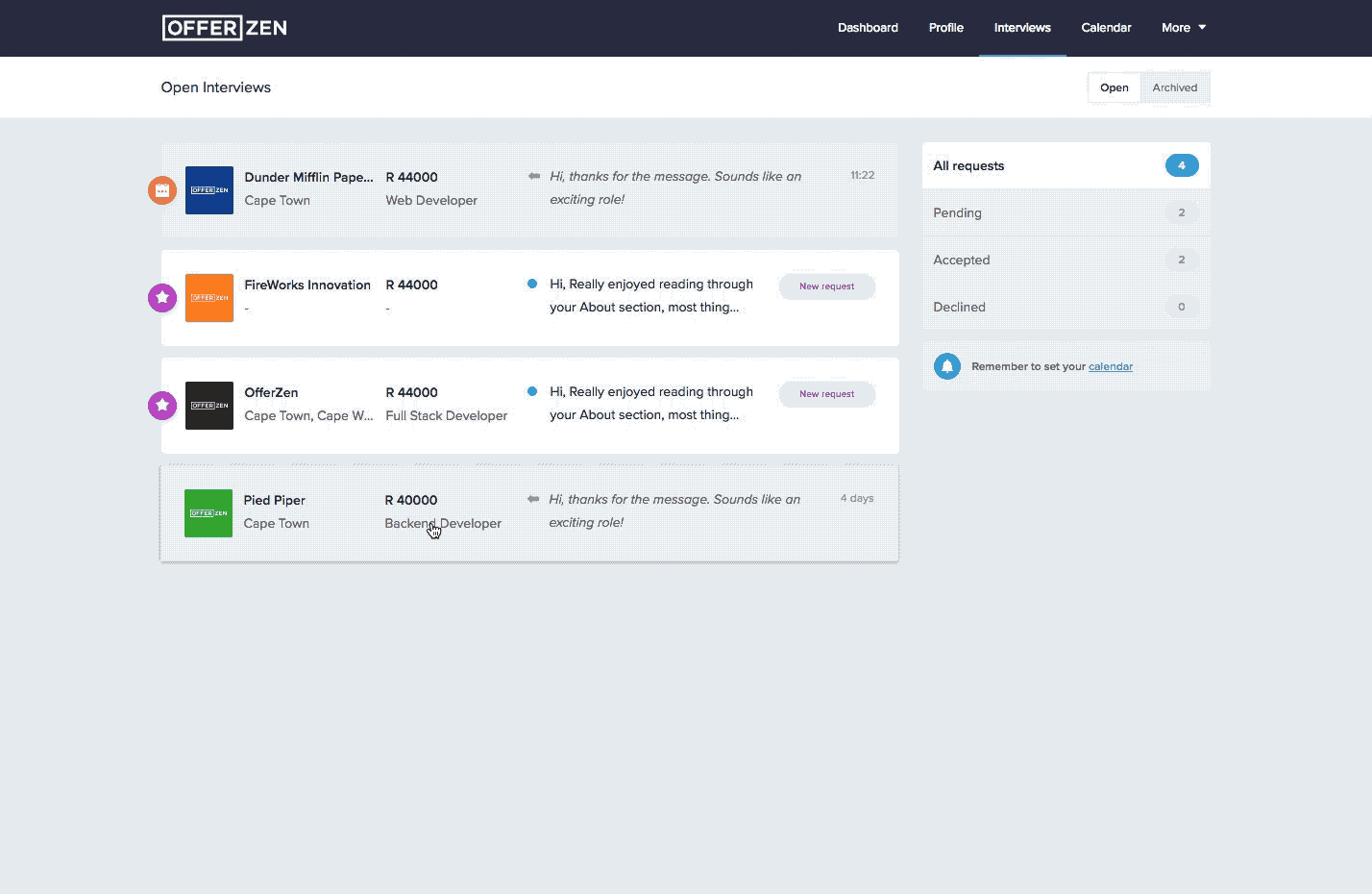Viewport: 1372px width, 894px height.
Task: Click Cape Town, Cape W... location text
Action: pyautogui.click(x=308, y=415)
